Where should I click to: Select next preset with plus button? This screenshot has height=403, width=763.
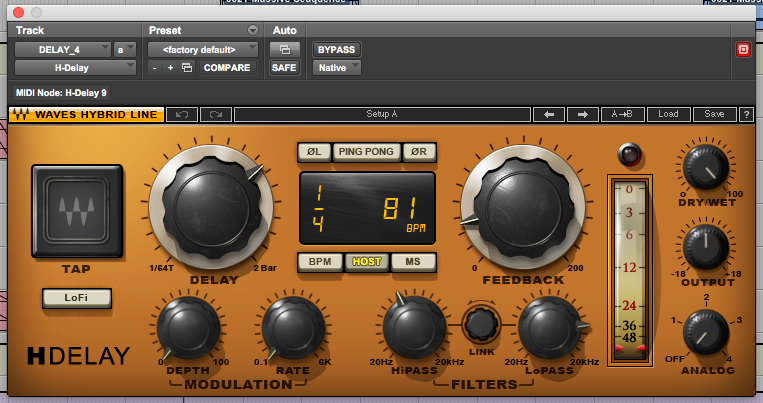[170, 68]
